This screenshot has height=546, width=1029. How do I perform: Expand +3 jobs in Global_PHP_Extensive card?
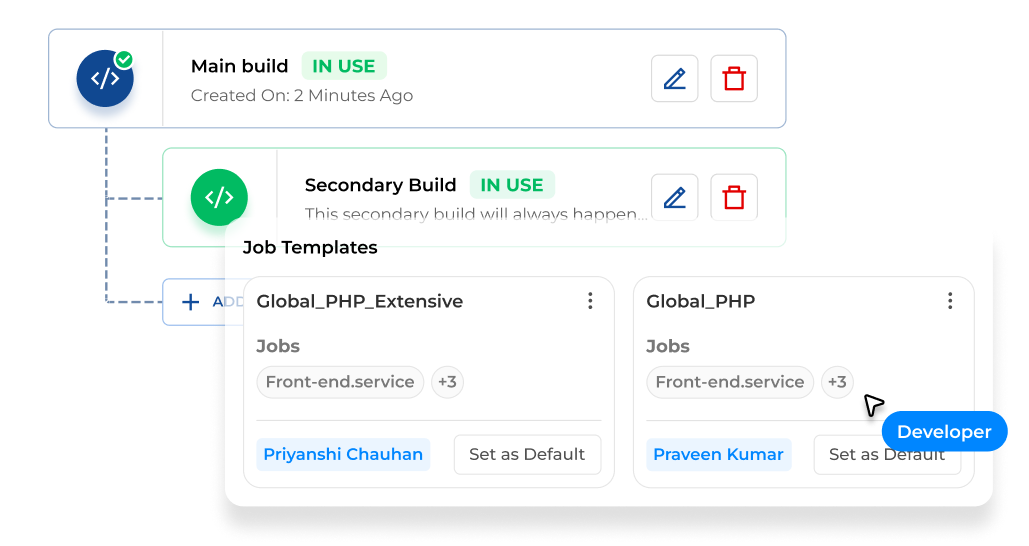point(447,382)
